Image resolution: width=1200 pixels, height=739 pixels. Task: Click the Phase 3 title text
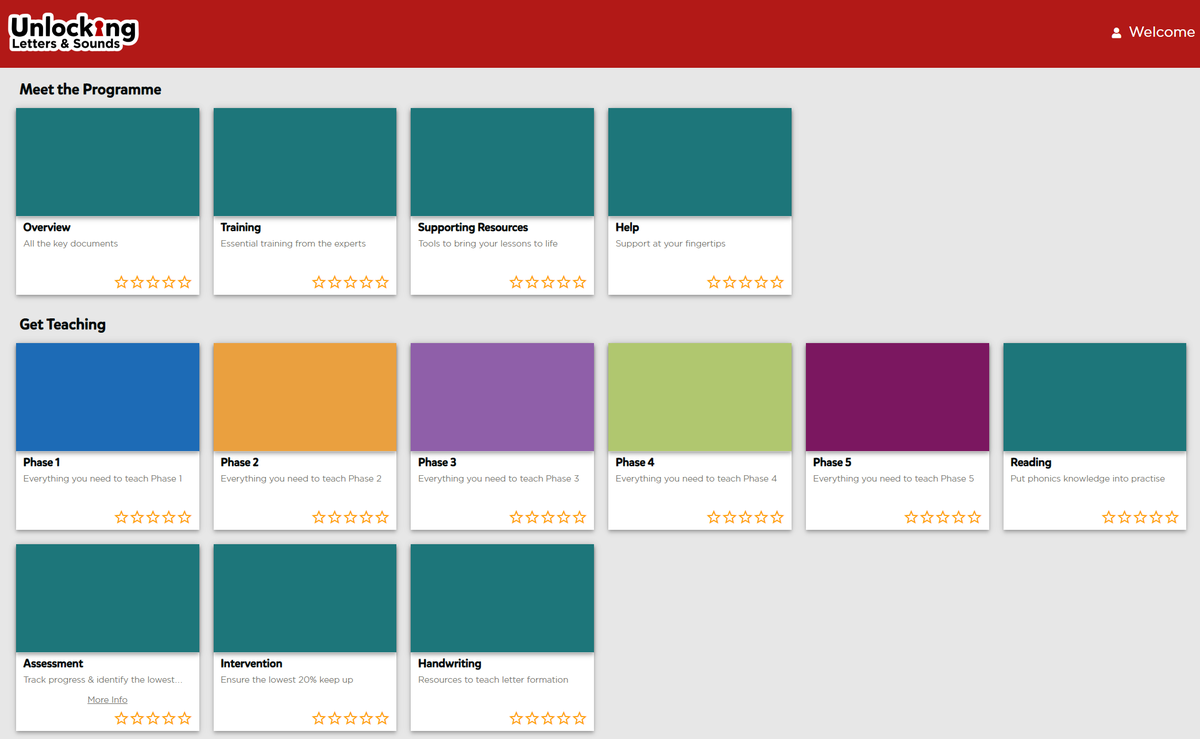click(x=437, y=463)
